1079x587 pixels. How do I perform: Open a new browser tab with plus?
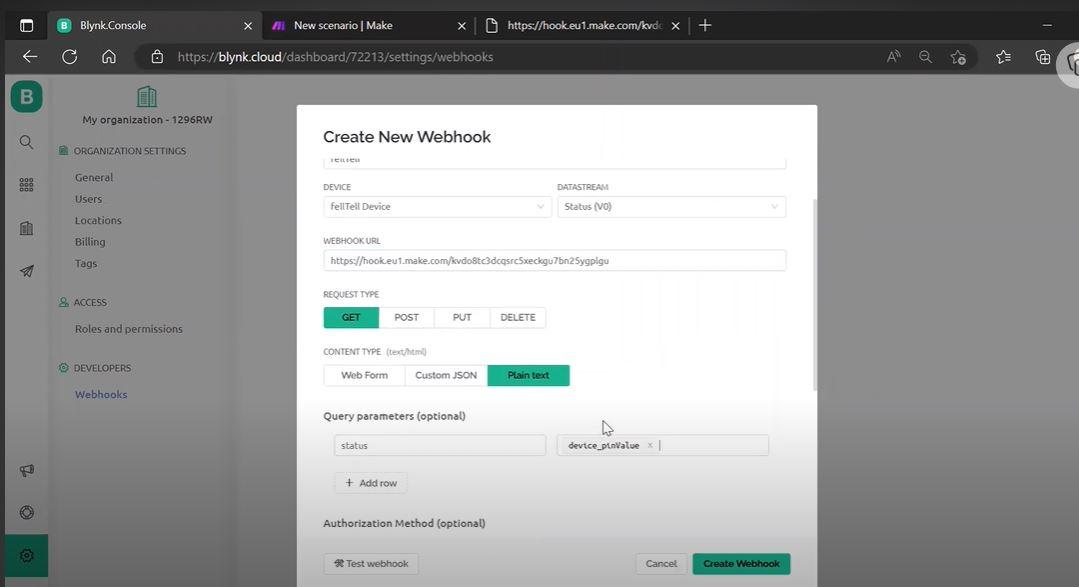pos(705,25)
